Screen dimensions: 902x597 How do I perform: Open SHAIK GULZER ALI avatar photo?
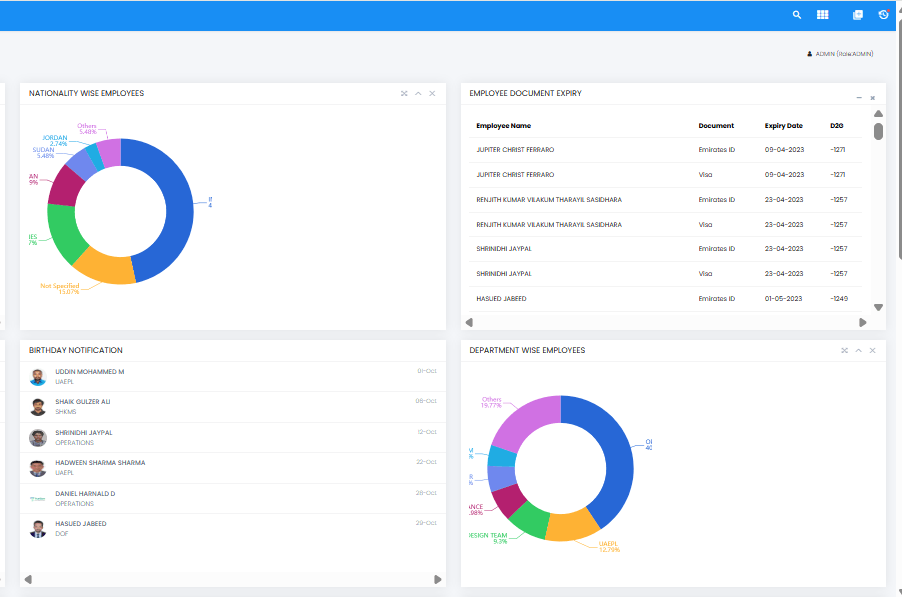(x=38, y=407)
